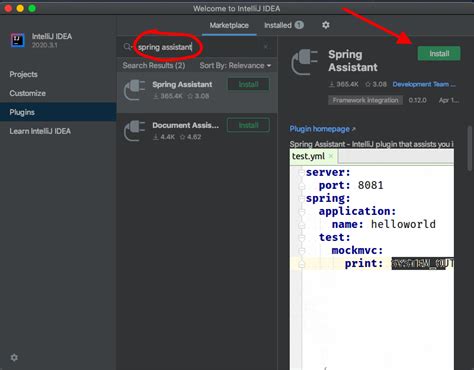Click the Document Assistant plug icon
474x370 pixels.
click(135, 131)
